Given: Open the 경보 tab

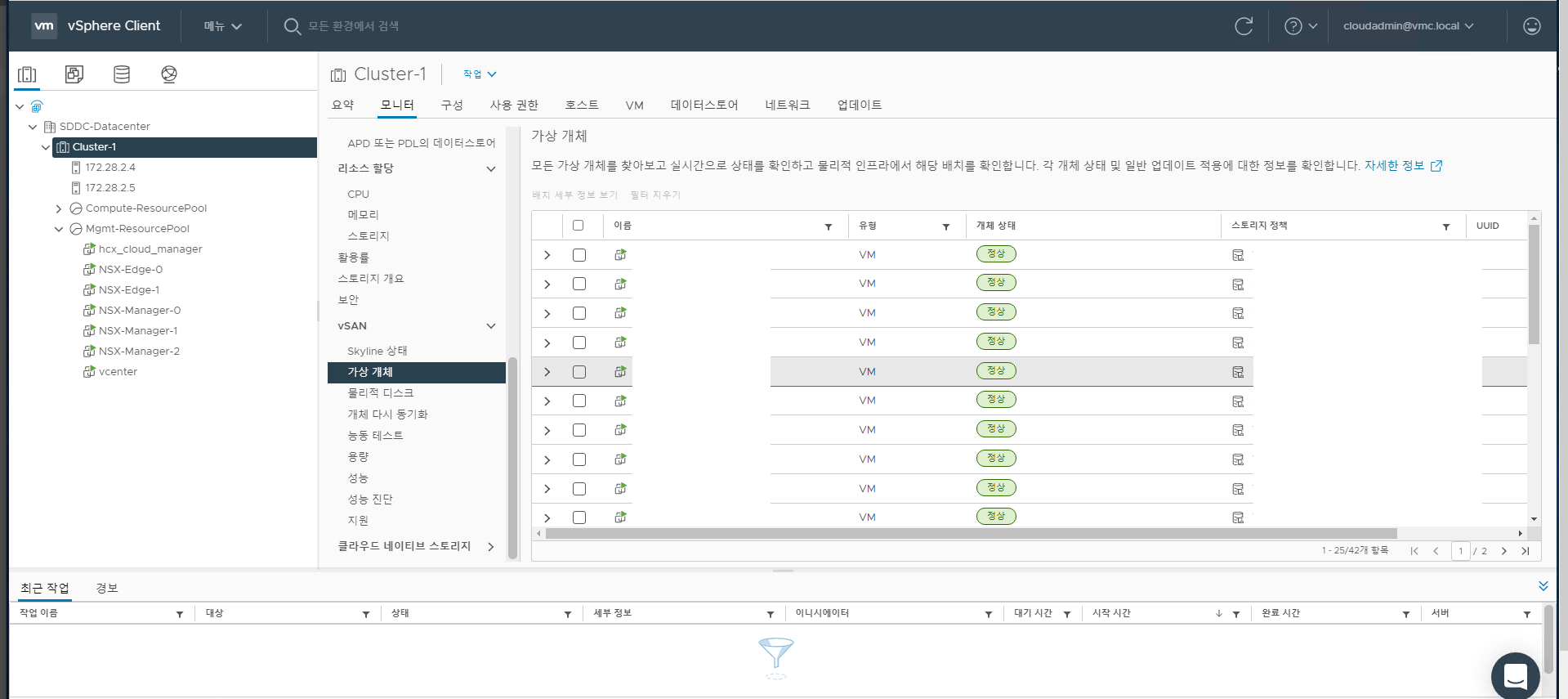Looking at the screenshot, I should [x=107, y=588].
